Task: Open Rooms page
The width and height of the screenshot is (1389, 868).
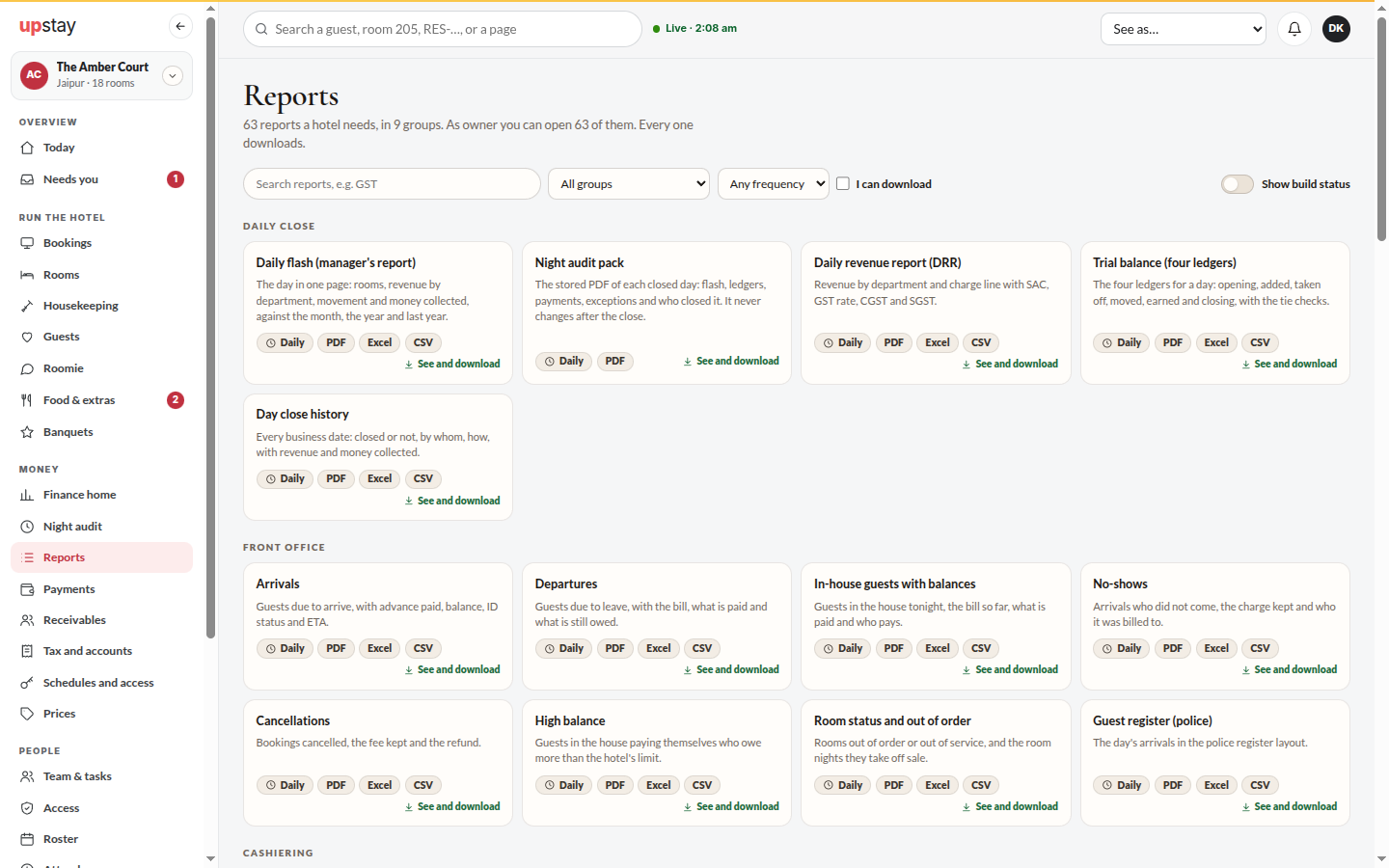Action: pyautogui.click(x=101, y=275)
